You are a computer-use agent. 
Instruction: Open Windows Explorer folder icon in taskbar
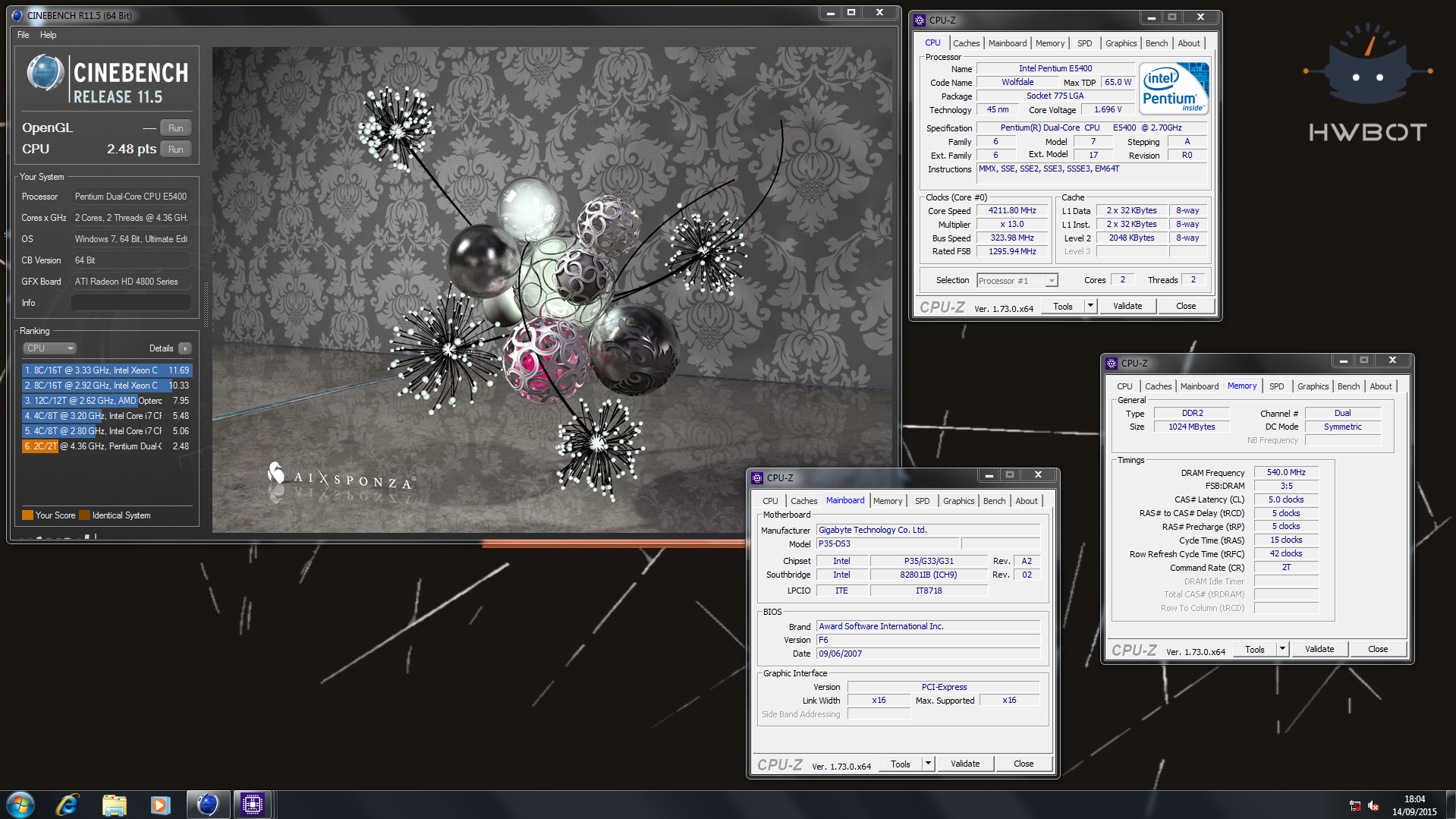[x=114, y=805]
